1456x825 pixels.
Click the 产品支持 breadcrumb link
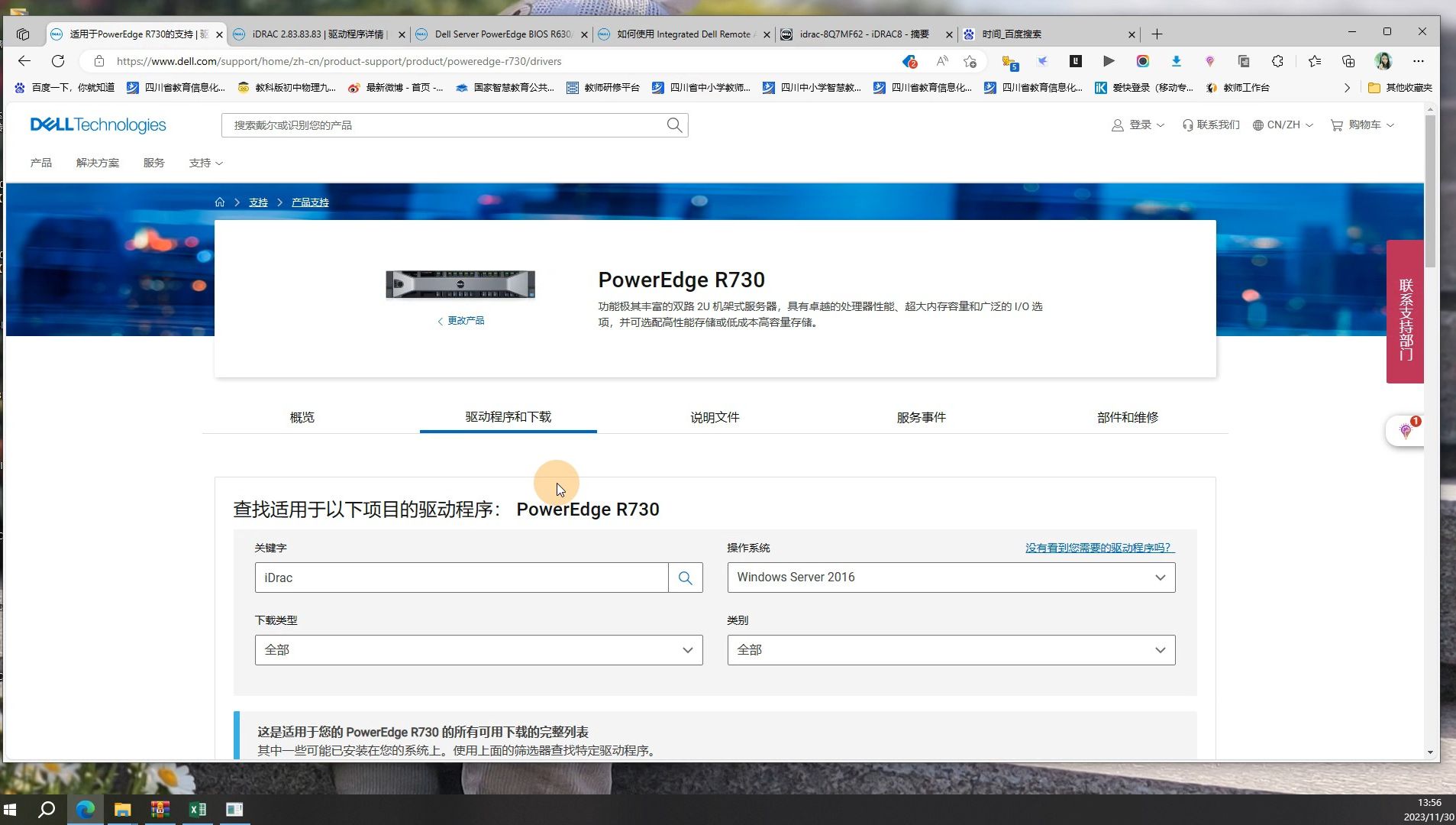pos(310,202)
